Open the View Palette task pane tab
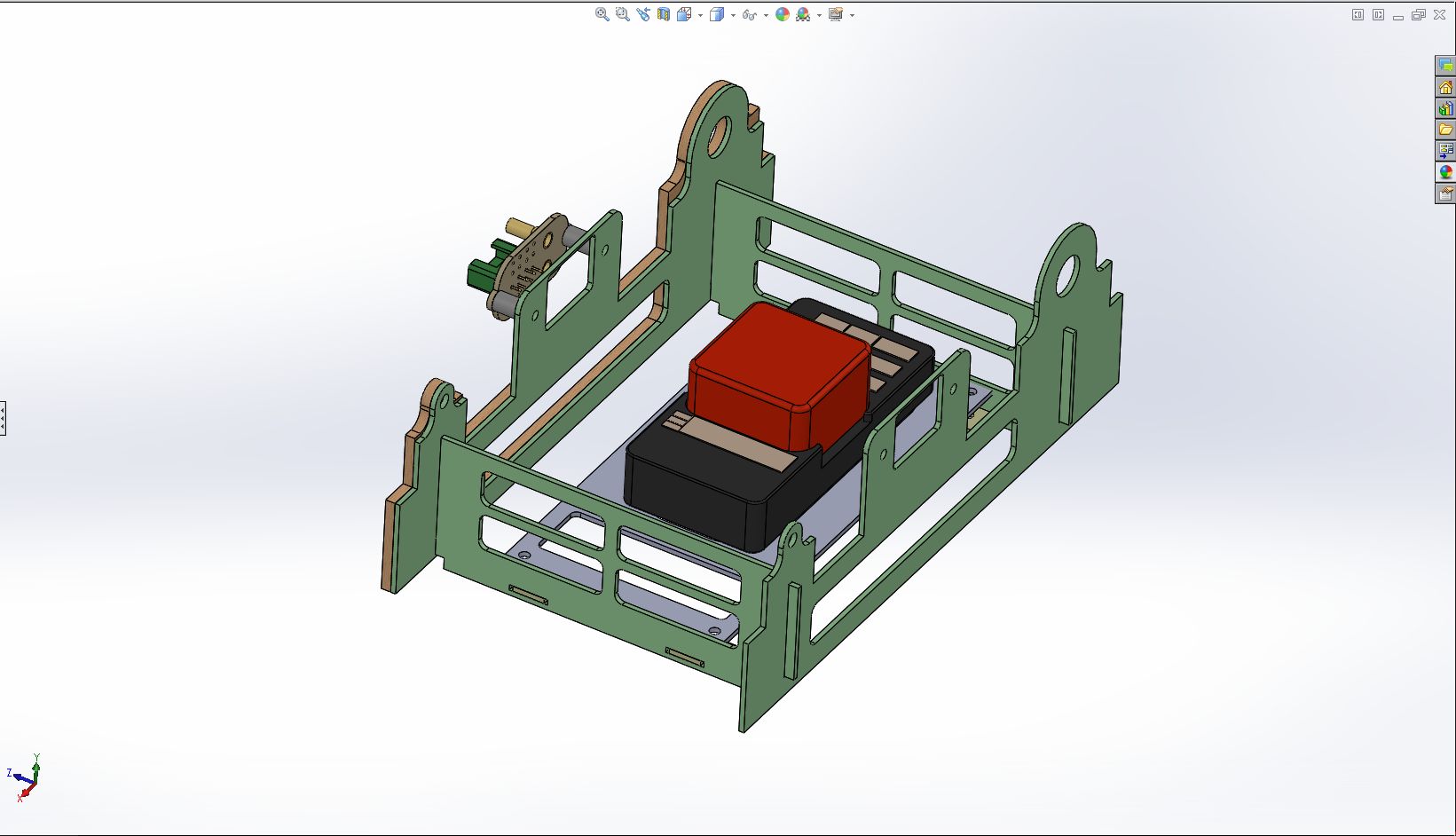The image size is (1456, 836). click(x=1445, y=151)
